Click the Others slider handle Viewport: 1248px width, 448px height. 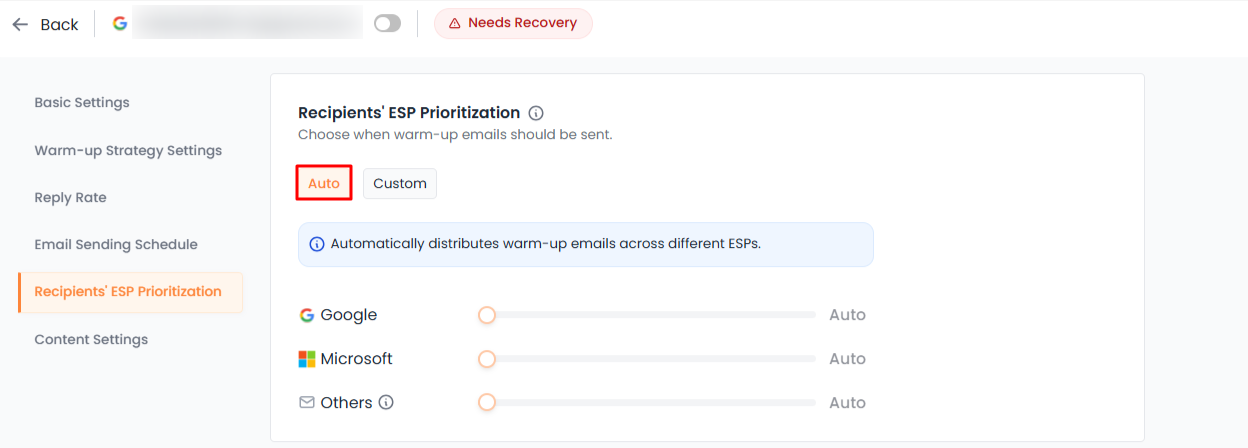pyautogui.click(x=487, y=403)
